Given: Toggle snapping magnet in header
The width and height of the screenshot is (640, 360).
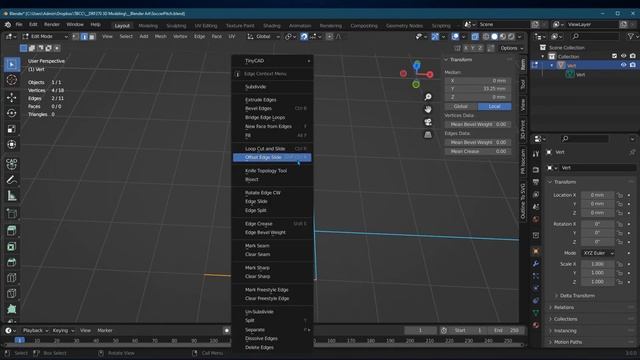Looking at the screenshot, I should point(304,36).
